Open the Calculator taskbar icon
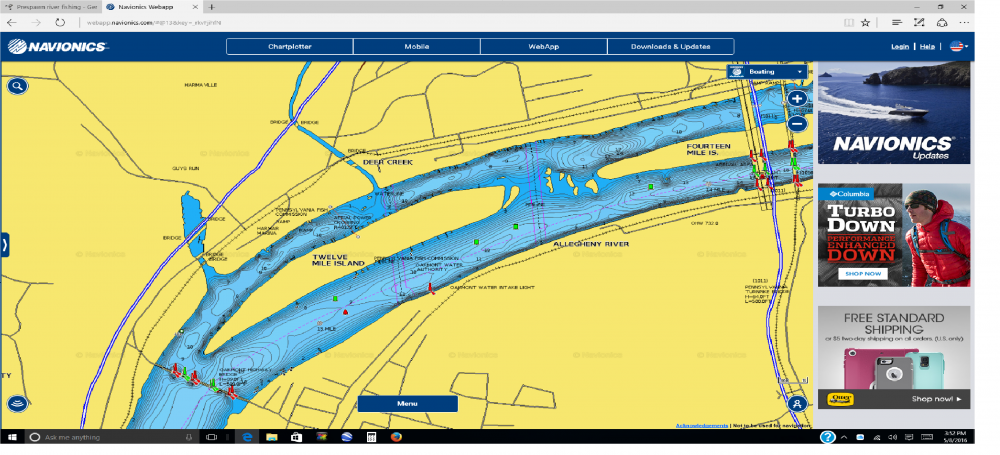Viewport: 1000px width, 455px height. (370, 437)
